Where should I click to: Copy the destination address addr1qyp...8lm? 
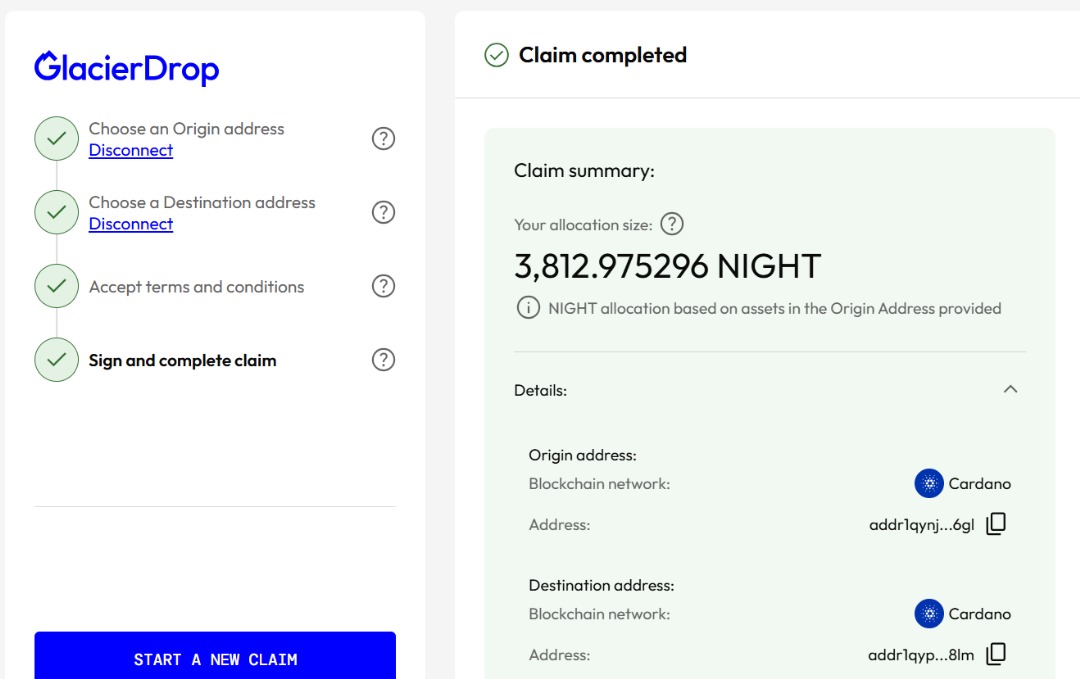tap(996, 654)
